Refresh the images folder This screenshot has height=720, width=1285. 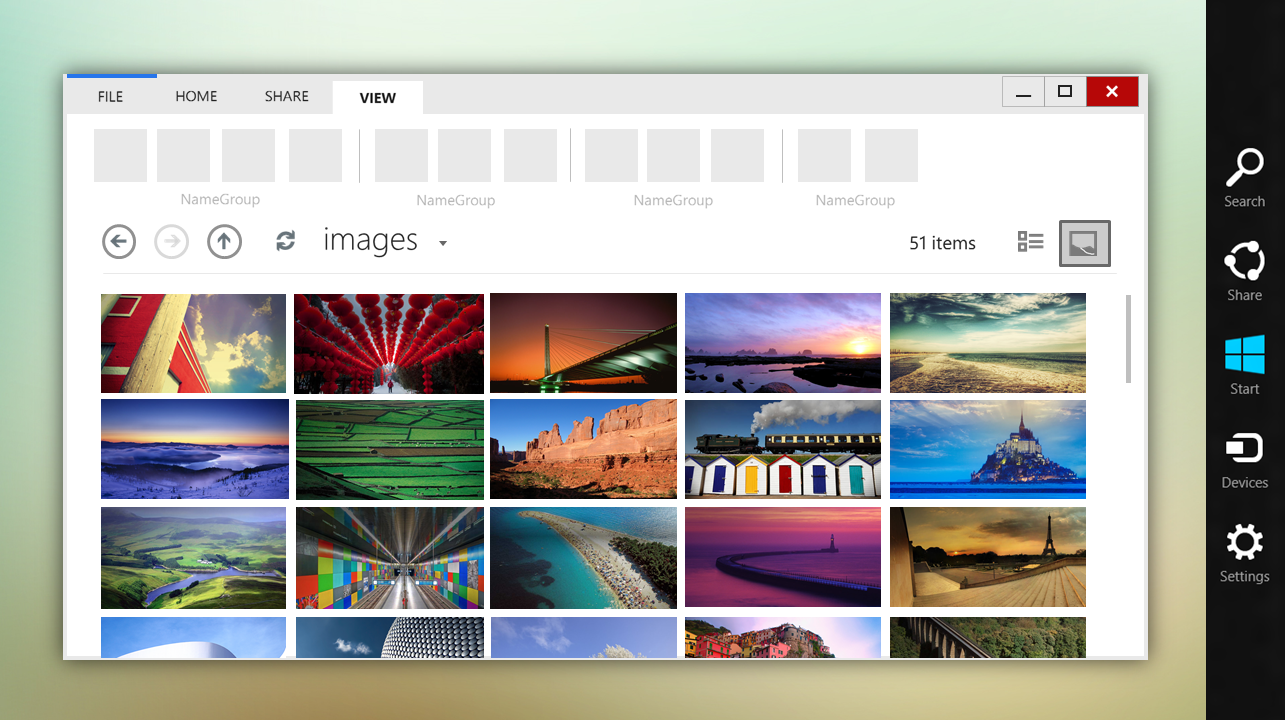(x=286, y=240)
